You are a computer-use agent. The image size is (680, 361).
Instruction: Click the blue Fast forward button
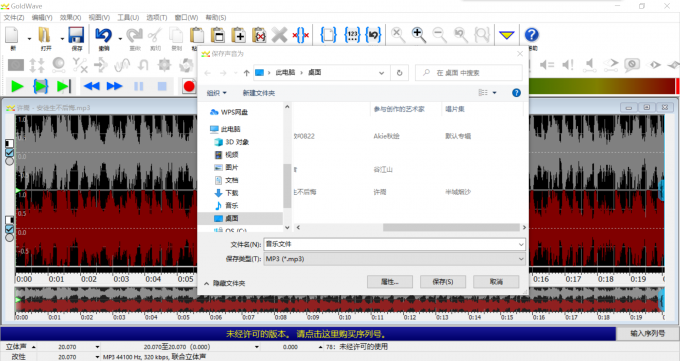pos(114,86)
